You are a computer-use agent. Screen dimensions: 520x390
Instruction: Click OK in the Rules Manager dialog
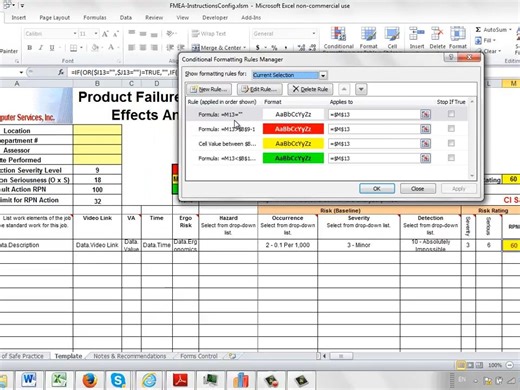tap(377, 189)
